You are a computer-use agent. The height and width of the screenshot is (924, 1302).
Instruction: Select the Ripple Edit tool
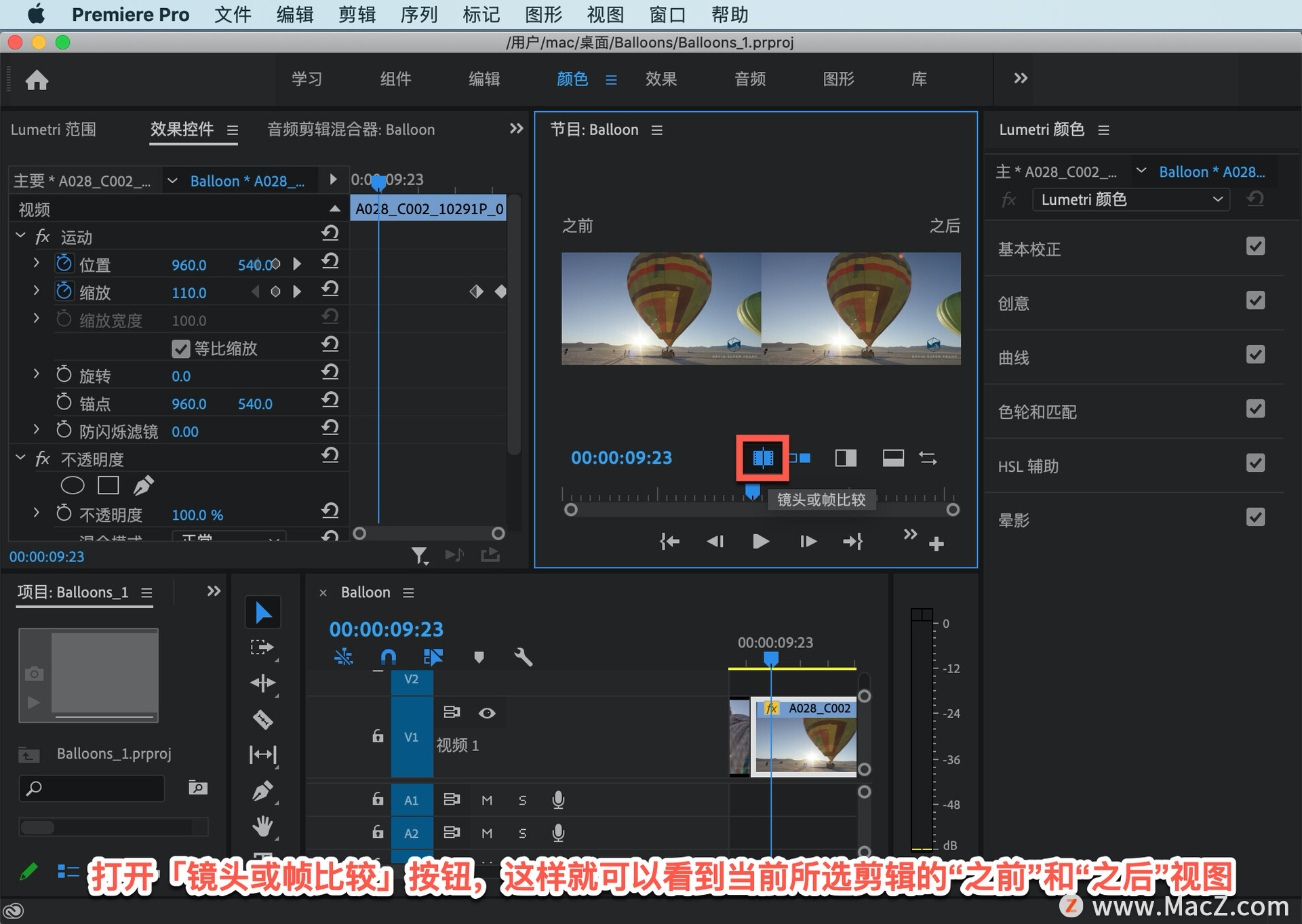[x=263, y=683]
